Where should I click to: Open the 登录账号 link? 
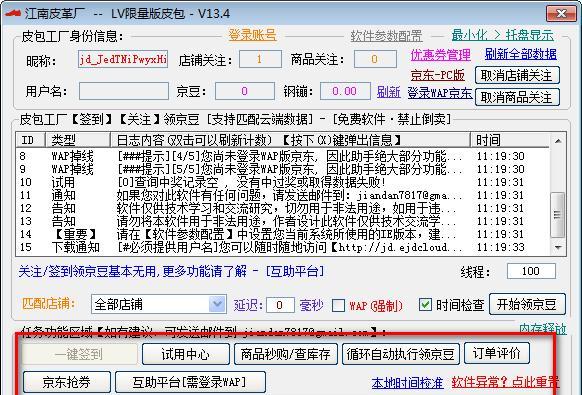[252, 35]
